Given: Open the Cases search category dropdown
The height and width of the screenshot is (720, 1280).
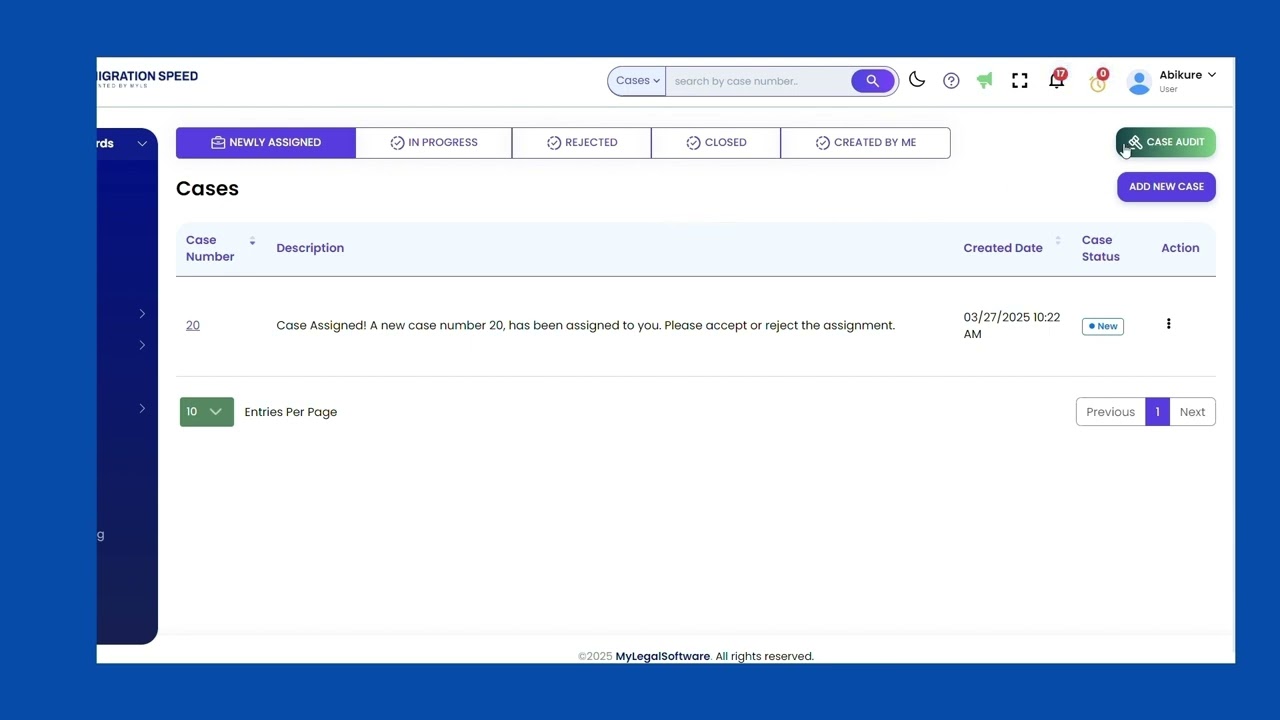Looking at the screenshot, I should click(637, 81).
